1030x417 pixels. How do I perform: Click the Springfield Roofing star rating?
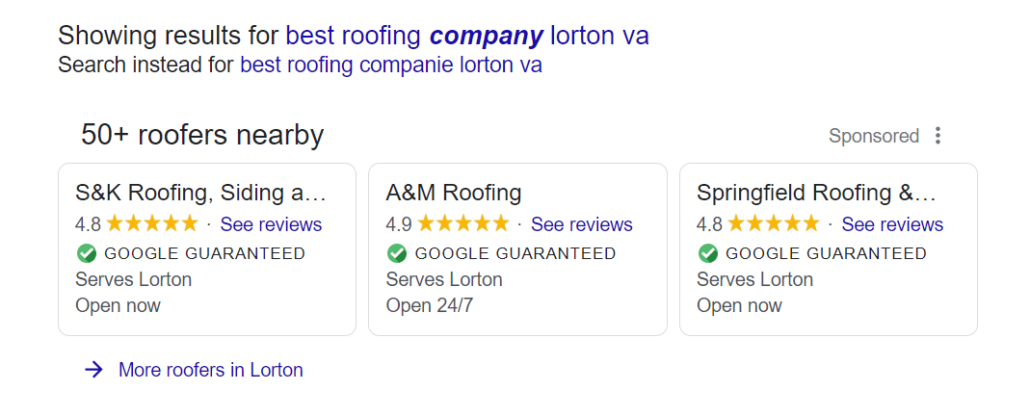pyautogui.click(x=774, y=224)
